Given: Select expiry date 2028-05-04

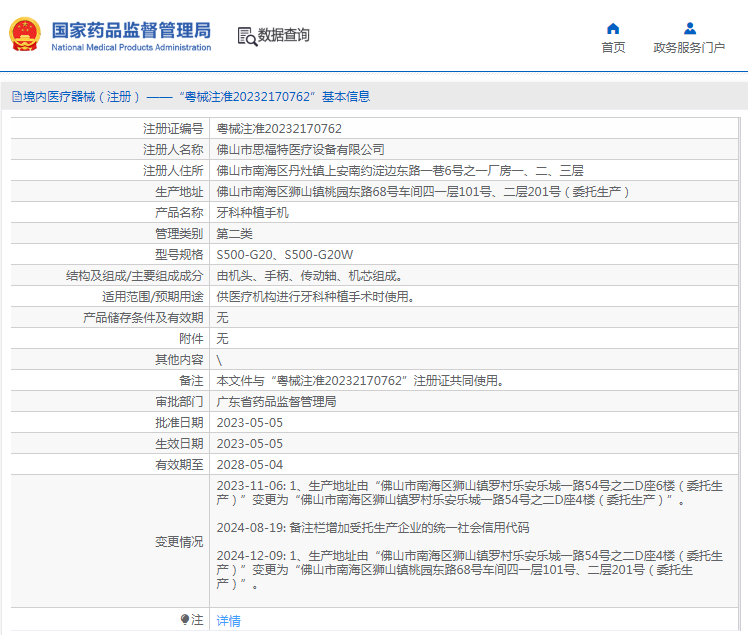Looking at the screenshot, I should click(x=249, y=464).
